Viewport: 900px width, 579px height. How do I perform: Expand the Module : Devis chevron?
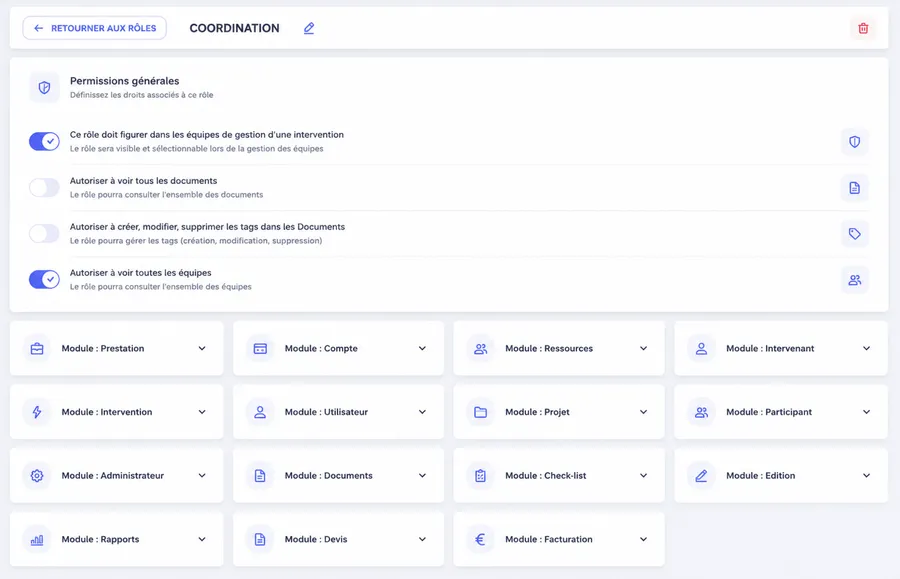pyautogui.click(x=422, y=539)
